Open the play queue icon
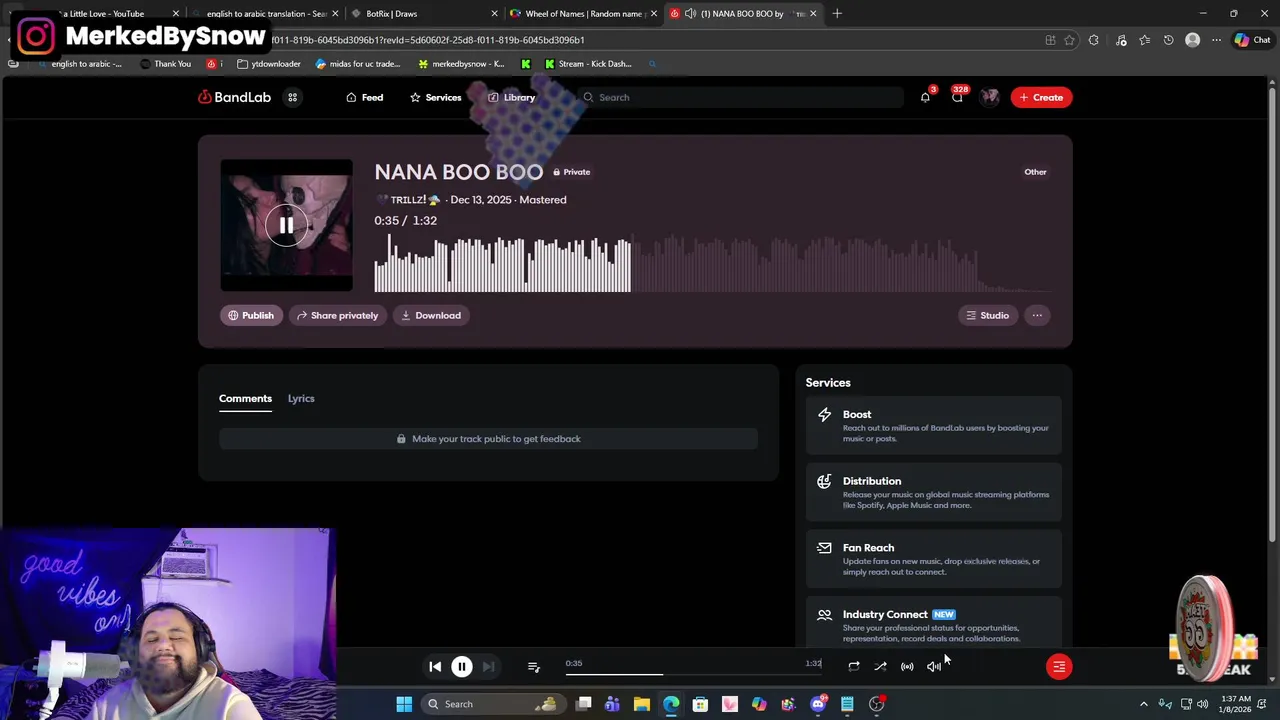 [x=533, y=667]
